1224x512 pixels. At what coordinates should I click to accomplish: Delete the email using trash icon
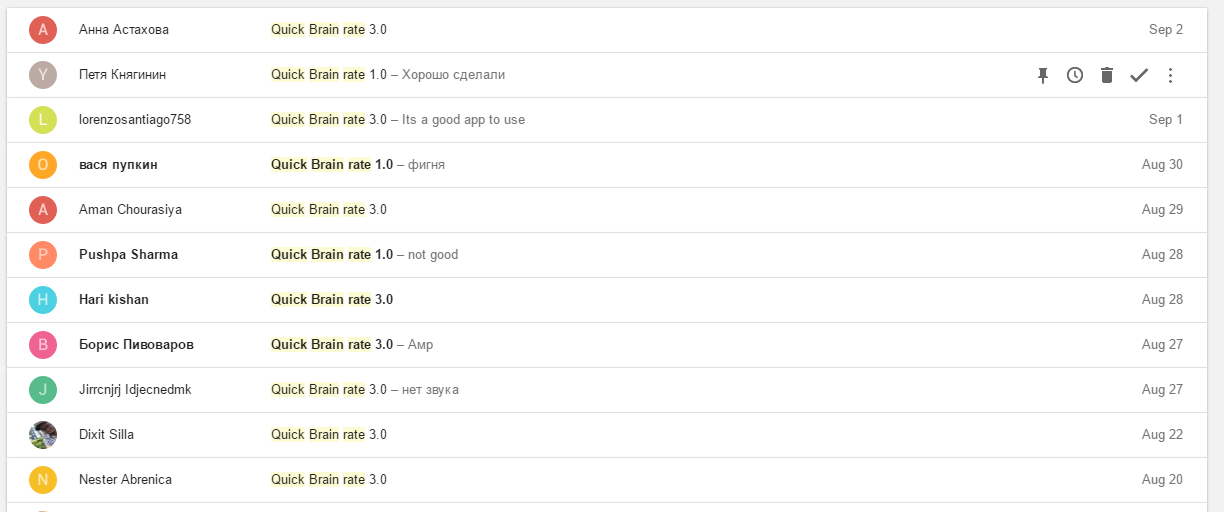click(x=1107, y=75)
